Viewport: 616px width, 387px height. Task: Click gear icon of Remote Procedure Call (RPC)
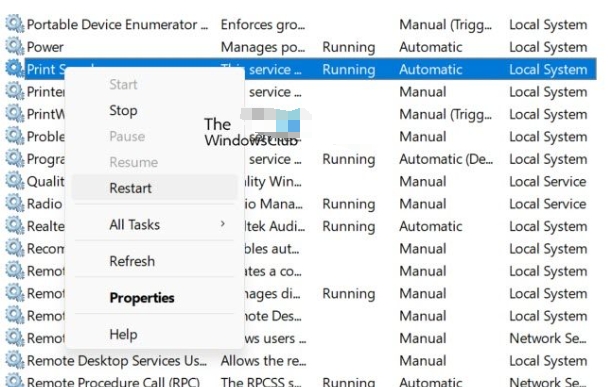click(x=15, y=380)
